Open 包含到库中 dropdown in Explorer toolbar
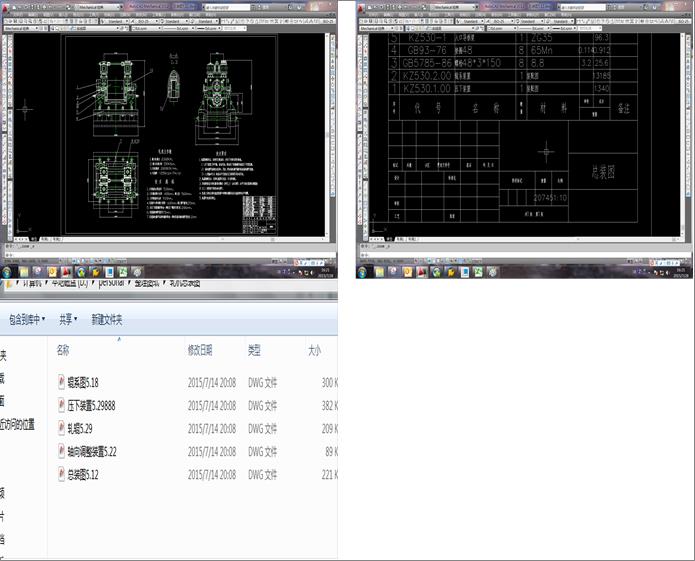 tap(27, 319)
